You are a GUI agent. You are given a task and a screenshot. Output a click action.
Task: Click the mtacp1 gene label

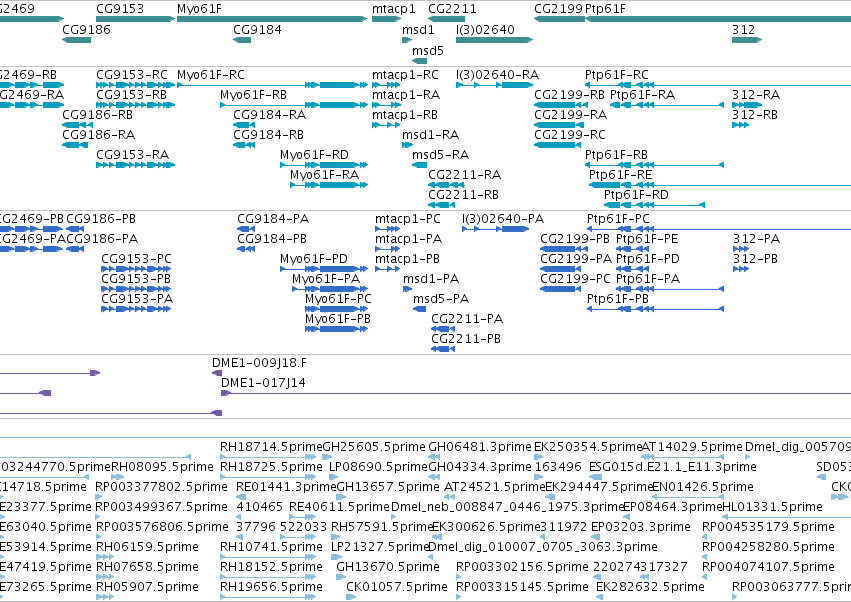(x=394, y=9)
